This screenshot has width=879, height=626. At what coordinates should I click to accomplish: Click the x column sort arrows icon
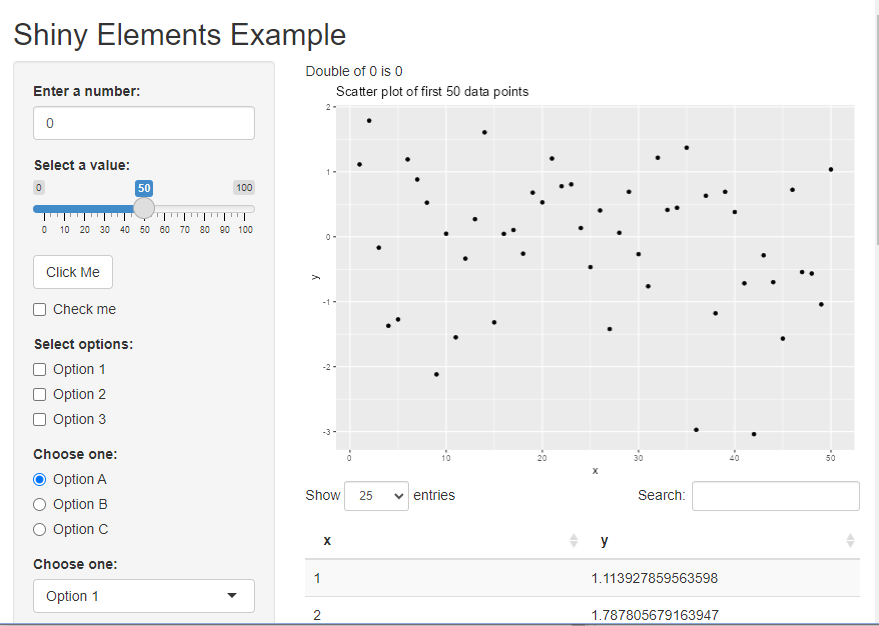tap(573, 541)
